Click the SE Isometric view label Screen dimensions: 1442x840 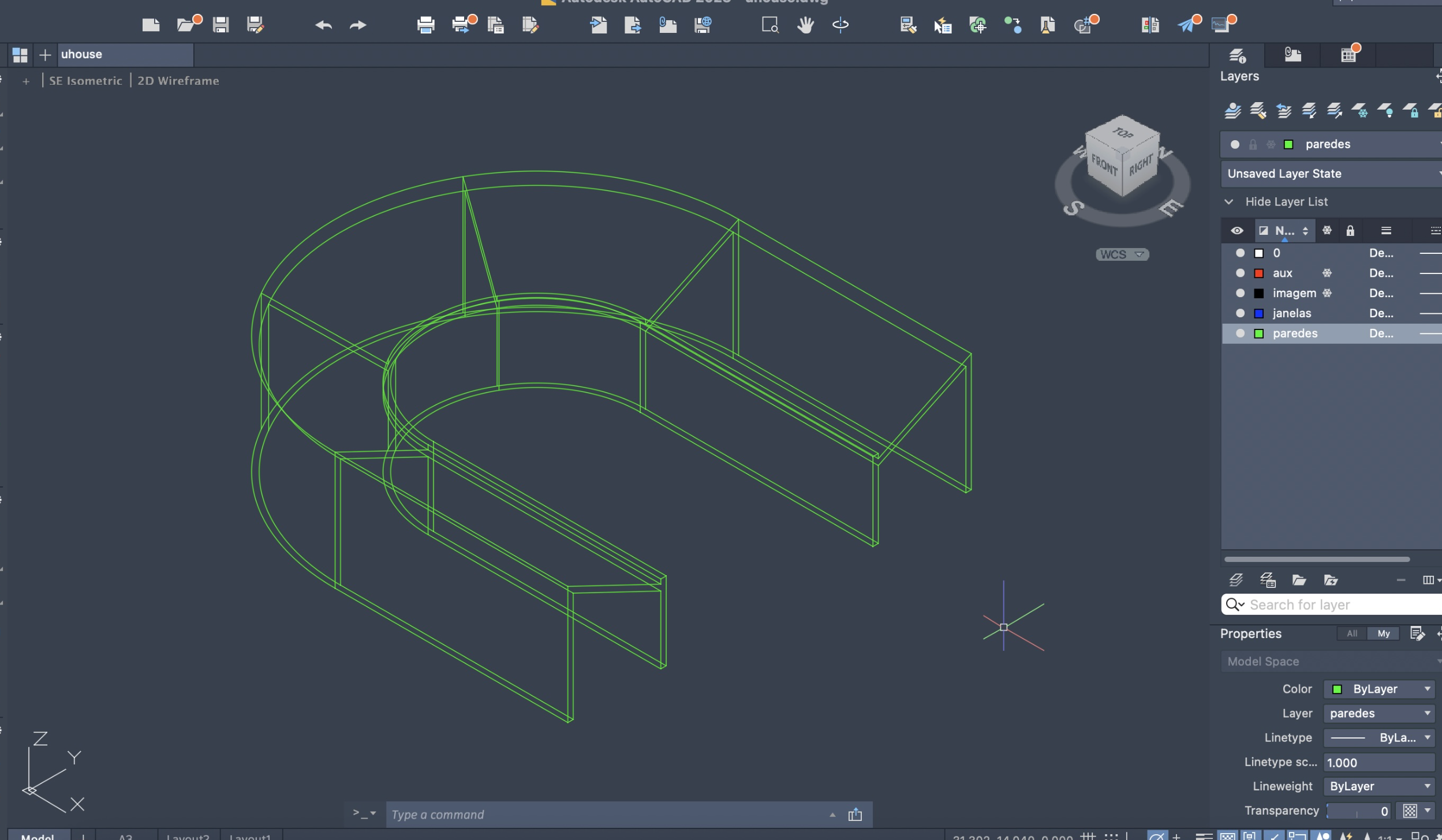[85, 81]
